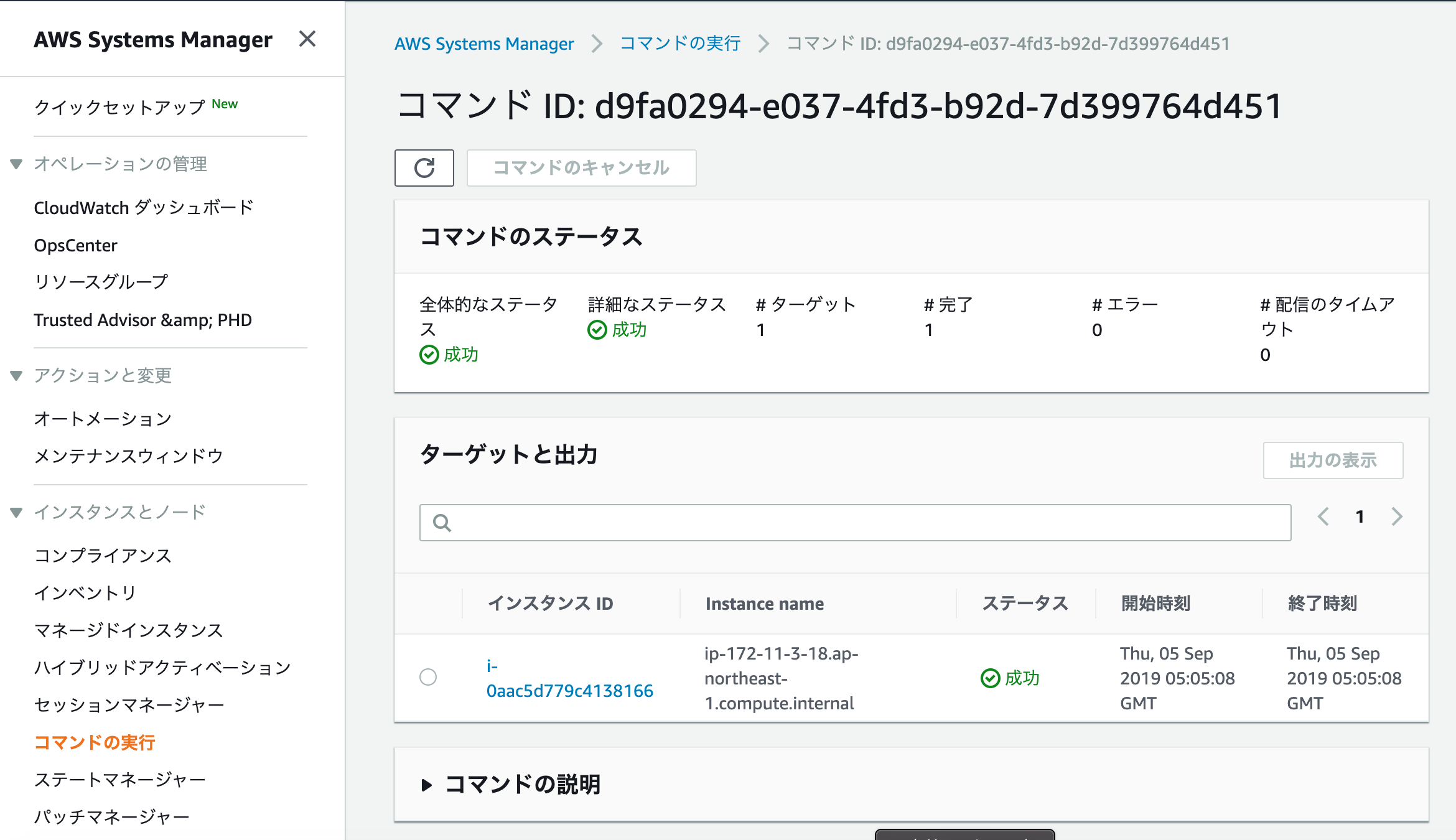Image resolution: width=1456 pixels, height=840 pixels.
Task: Click the 終了時刻 column header
Action: coord(1322,604)
